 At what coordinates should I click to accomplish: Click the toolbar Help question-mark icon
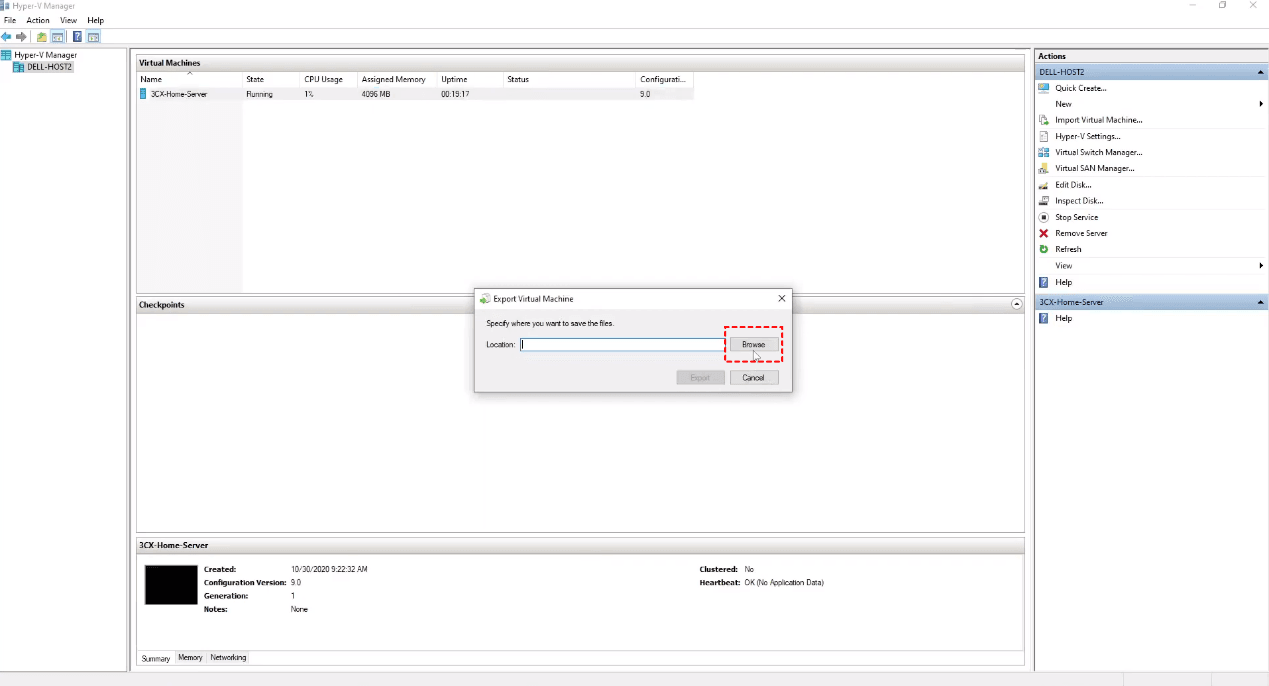tap(77, 37)
